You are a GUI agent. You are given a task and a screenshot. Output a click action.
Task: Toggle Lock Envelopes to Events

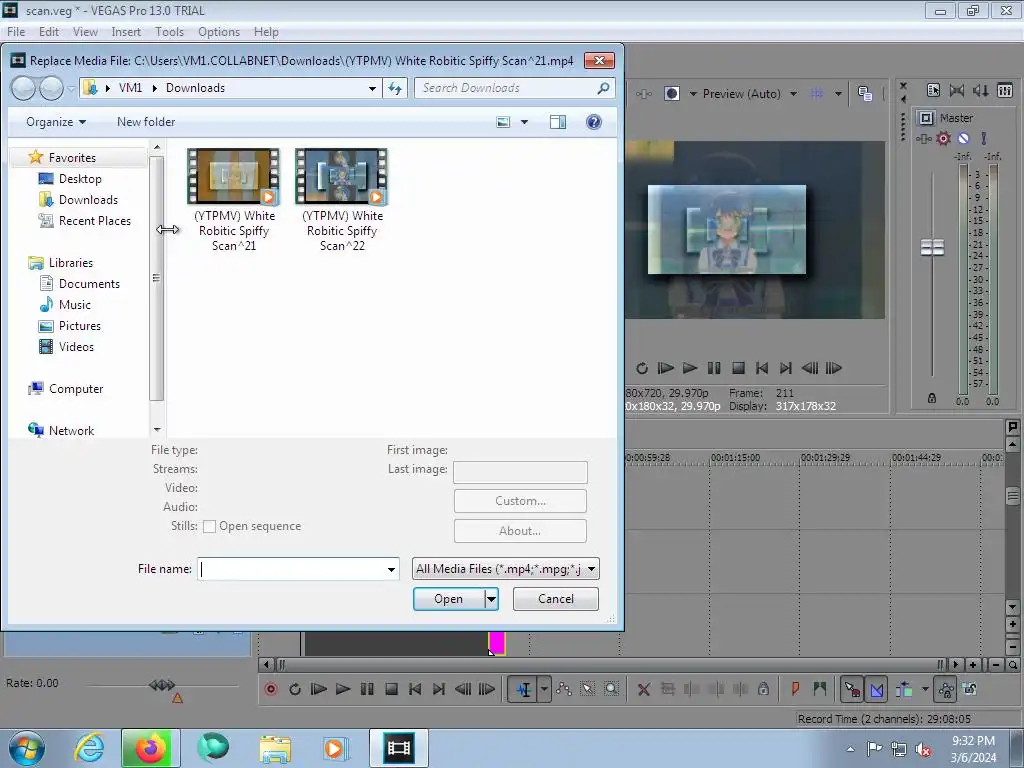click(x=946, y=689)
